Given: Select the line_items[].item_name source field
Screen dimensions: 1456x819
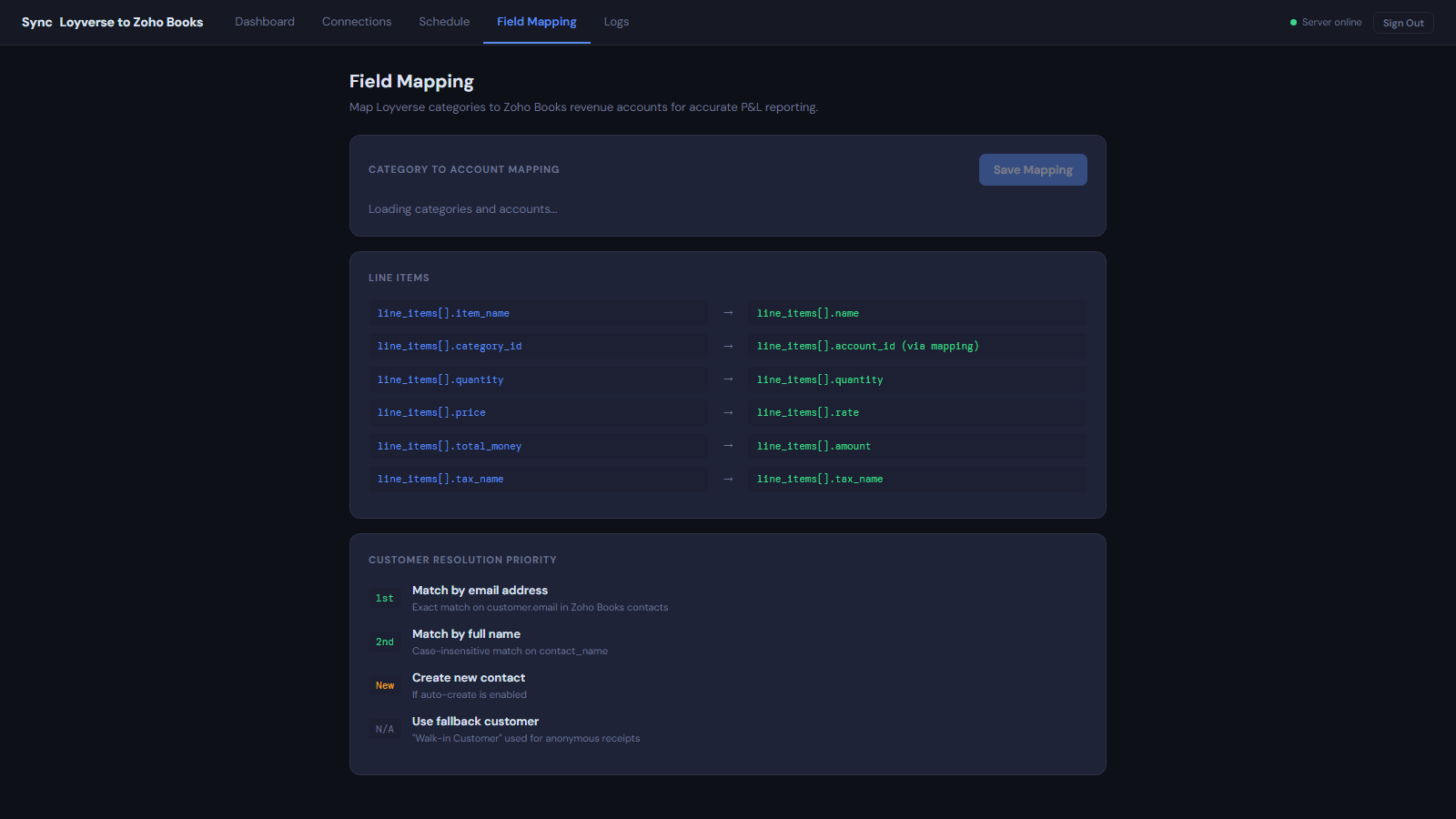Looking at the screenshot, I should pos(538,313).
